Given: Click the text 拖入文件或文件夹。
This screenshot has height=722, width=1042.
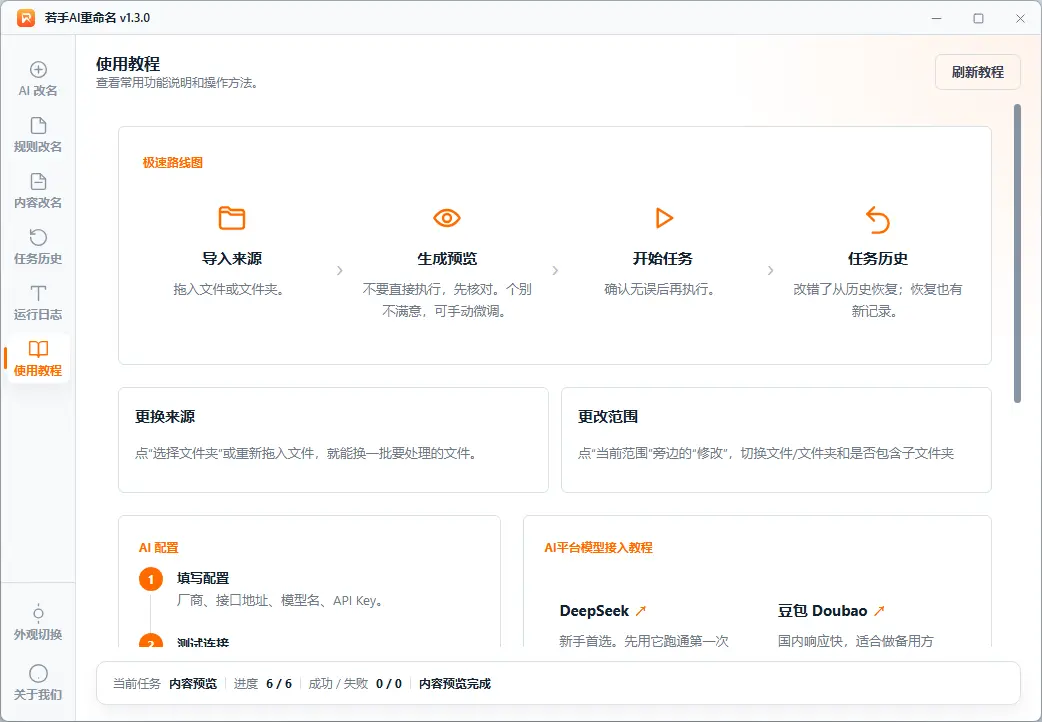Looking at the screenshot, I should pyautogui.click(x=229, y=289).
